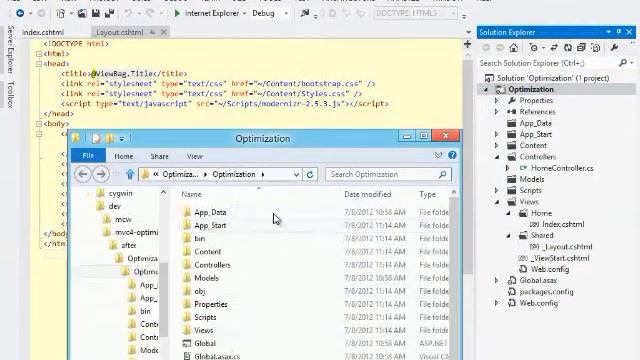The image size is (640, 360).
Task: Click the search magnifier in Solution Explorer
Action: tap(623, 63)
